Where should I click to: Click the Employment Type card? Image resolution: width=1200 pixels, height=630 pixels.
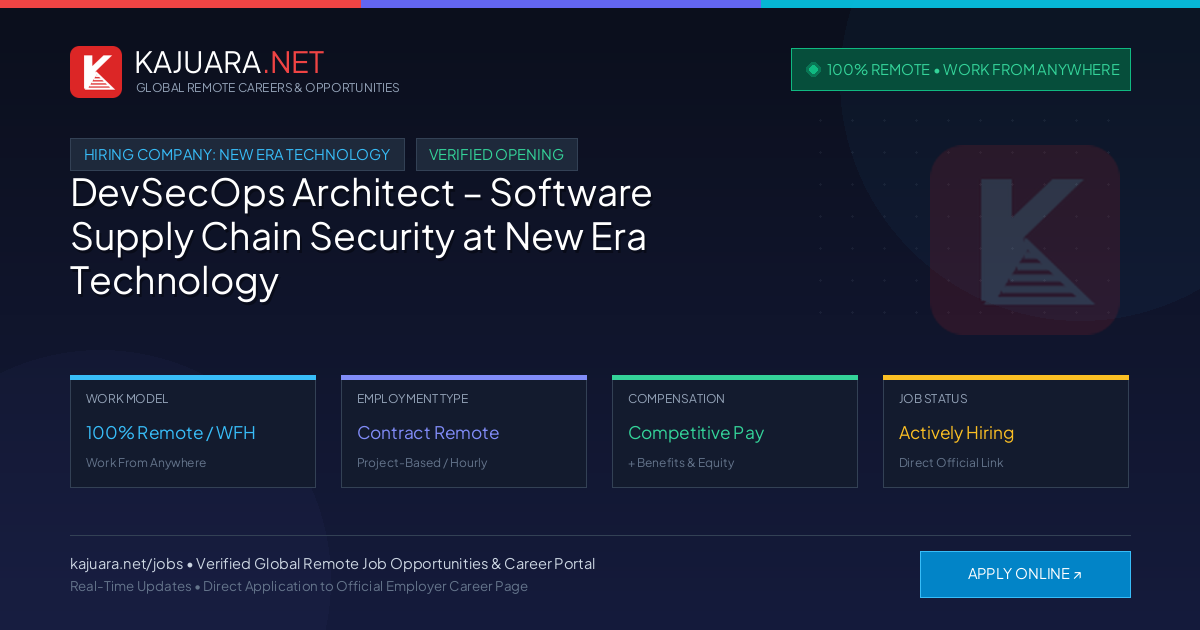(464, 432)
